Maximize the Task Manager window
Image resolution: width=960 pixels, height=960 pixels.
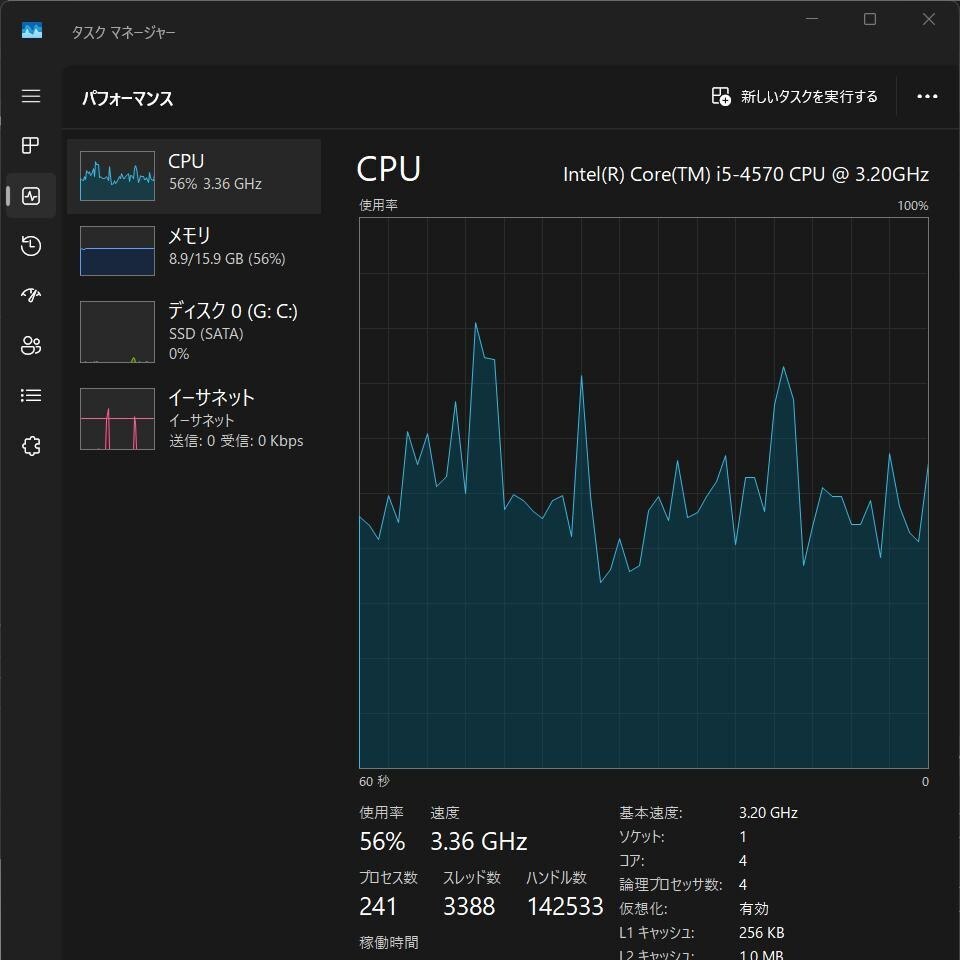(x=869, y=19)
